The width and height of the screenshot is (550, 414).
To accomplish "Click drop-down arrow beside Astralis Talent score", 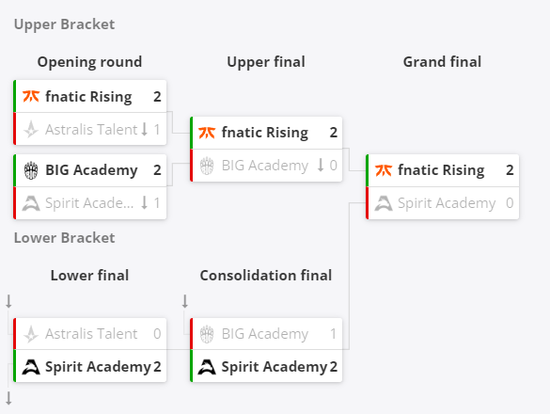I will pos(144,129).
